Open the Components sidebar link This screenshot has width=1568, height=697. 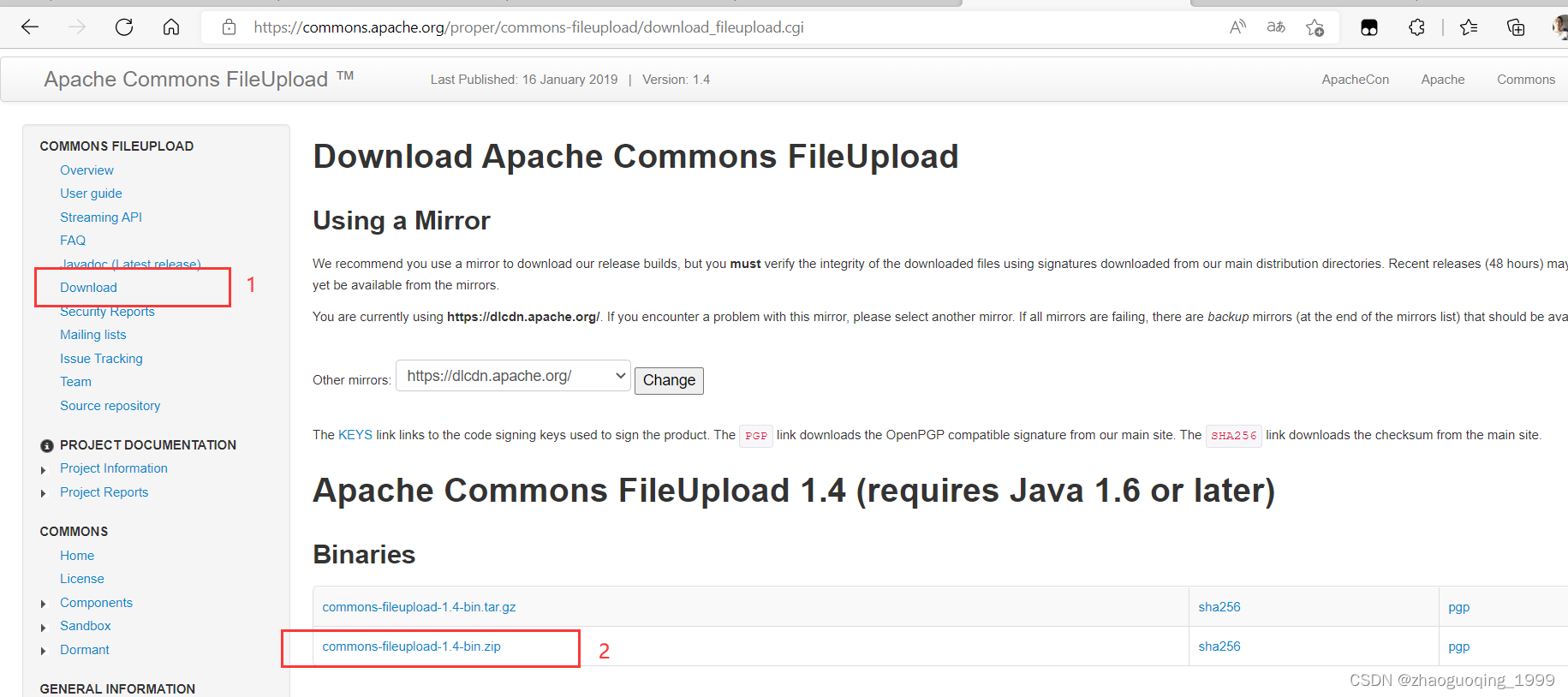96,603
